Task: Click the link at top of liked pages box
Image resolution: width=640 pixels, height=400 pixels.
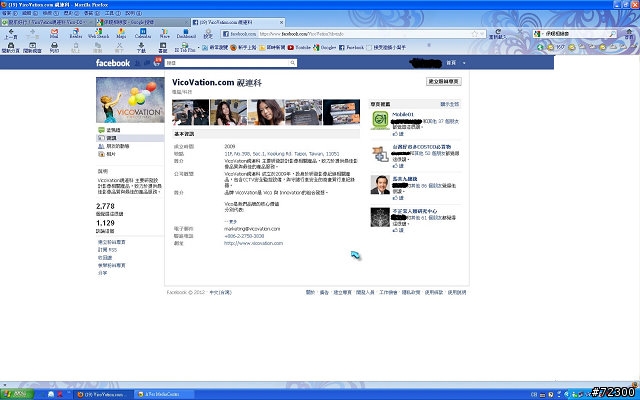Action: click(x=449, y=104)
